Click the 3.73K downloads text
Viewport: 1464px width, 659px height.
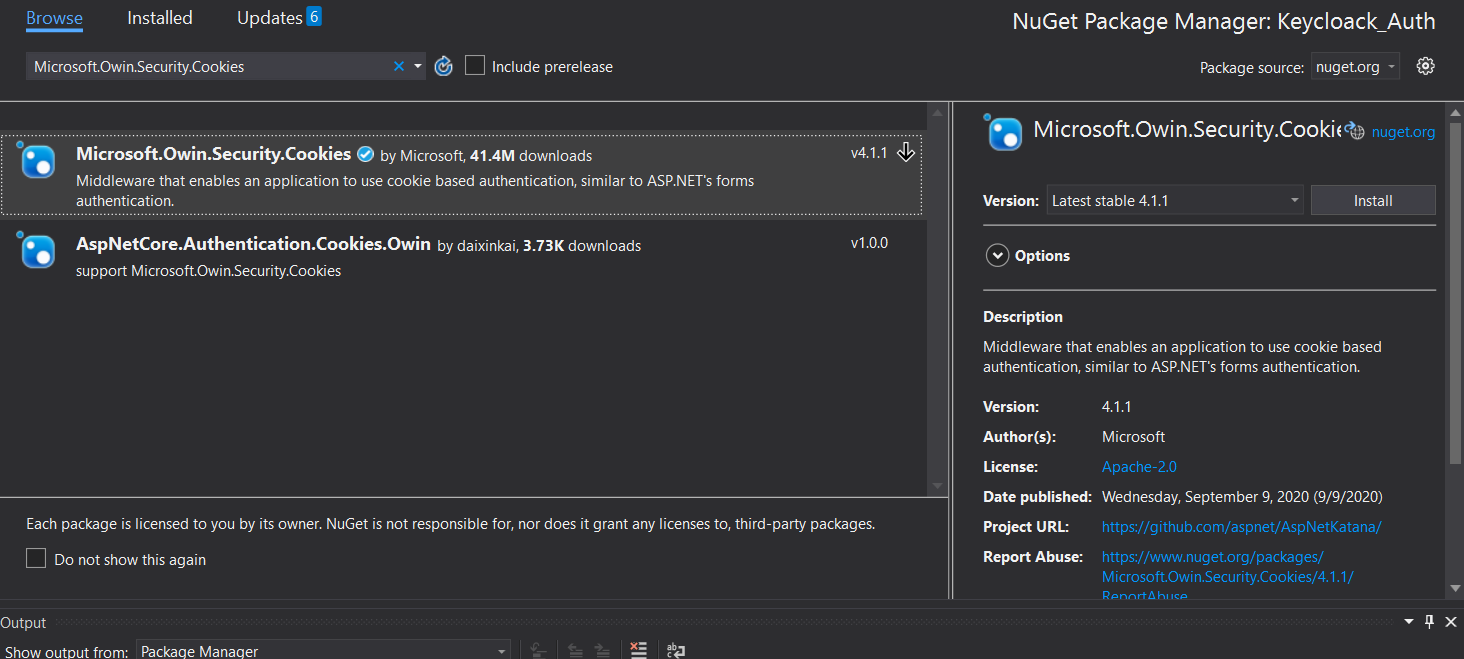coord(582,245)
